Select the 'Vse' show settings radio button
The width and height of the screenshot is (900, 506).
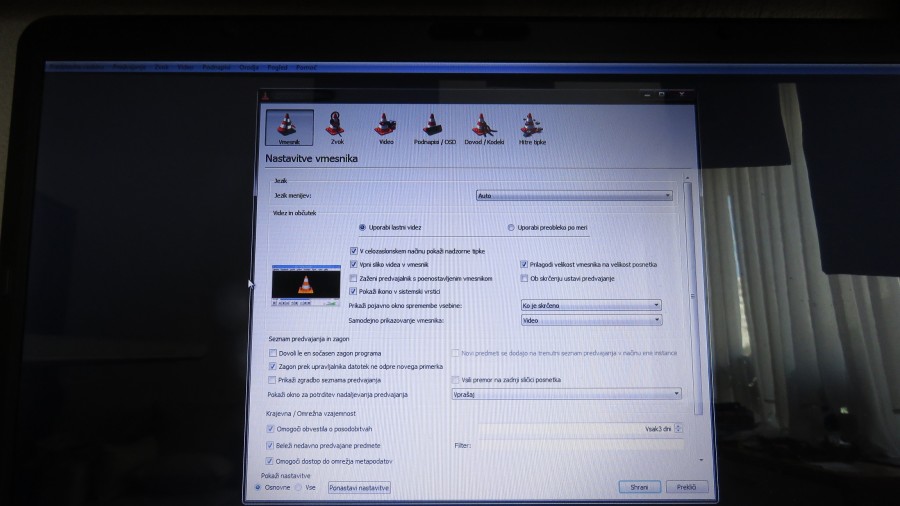click(298, 487)
